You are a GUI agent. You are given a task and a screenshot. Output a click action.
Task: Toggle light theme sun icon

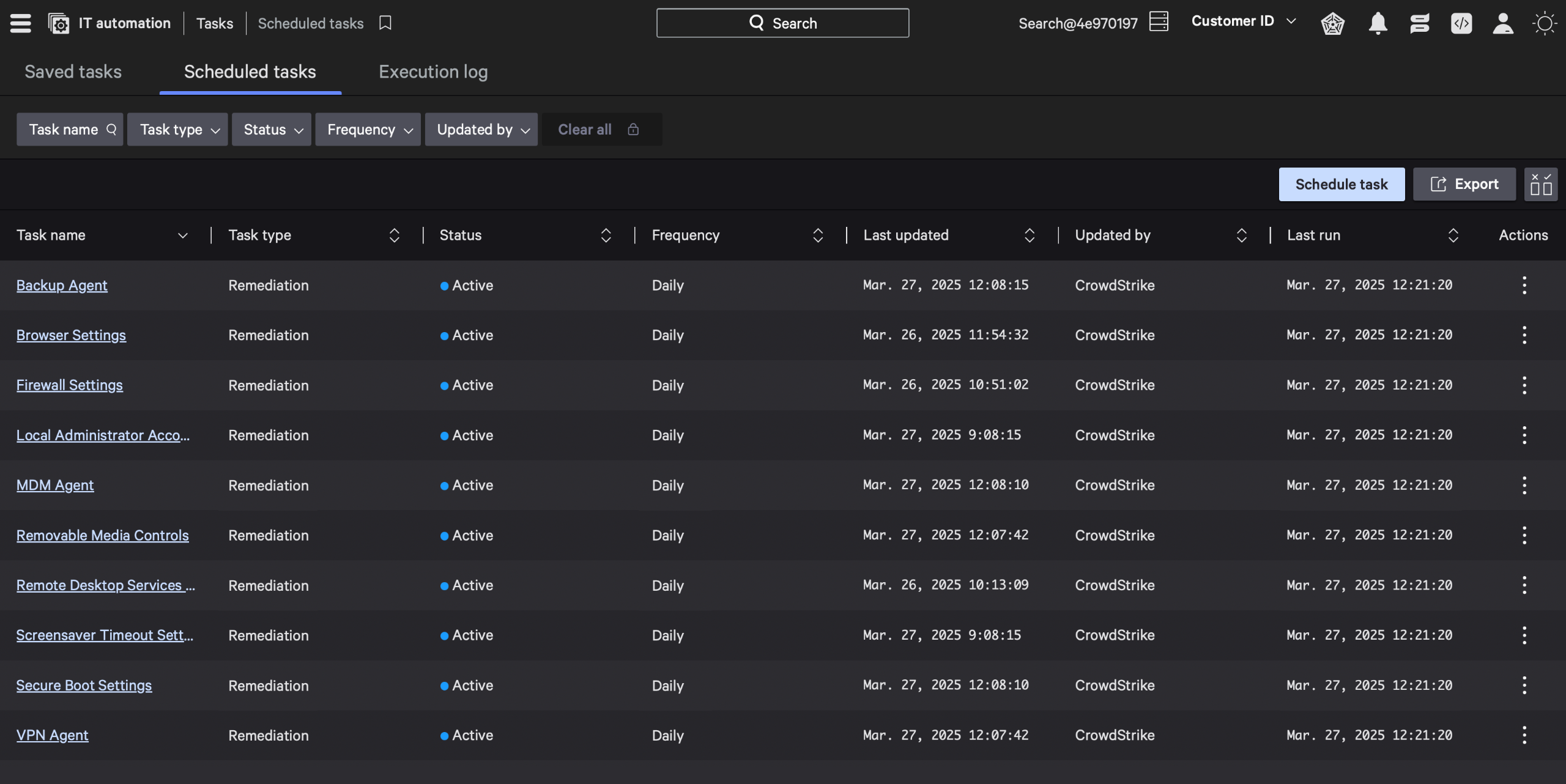(1544, 23)
